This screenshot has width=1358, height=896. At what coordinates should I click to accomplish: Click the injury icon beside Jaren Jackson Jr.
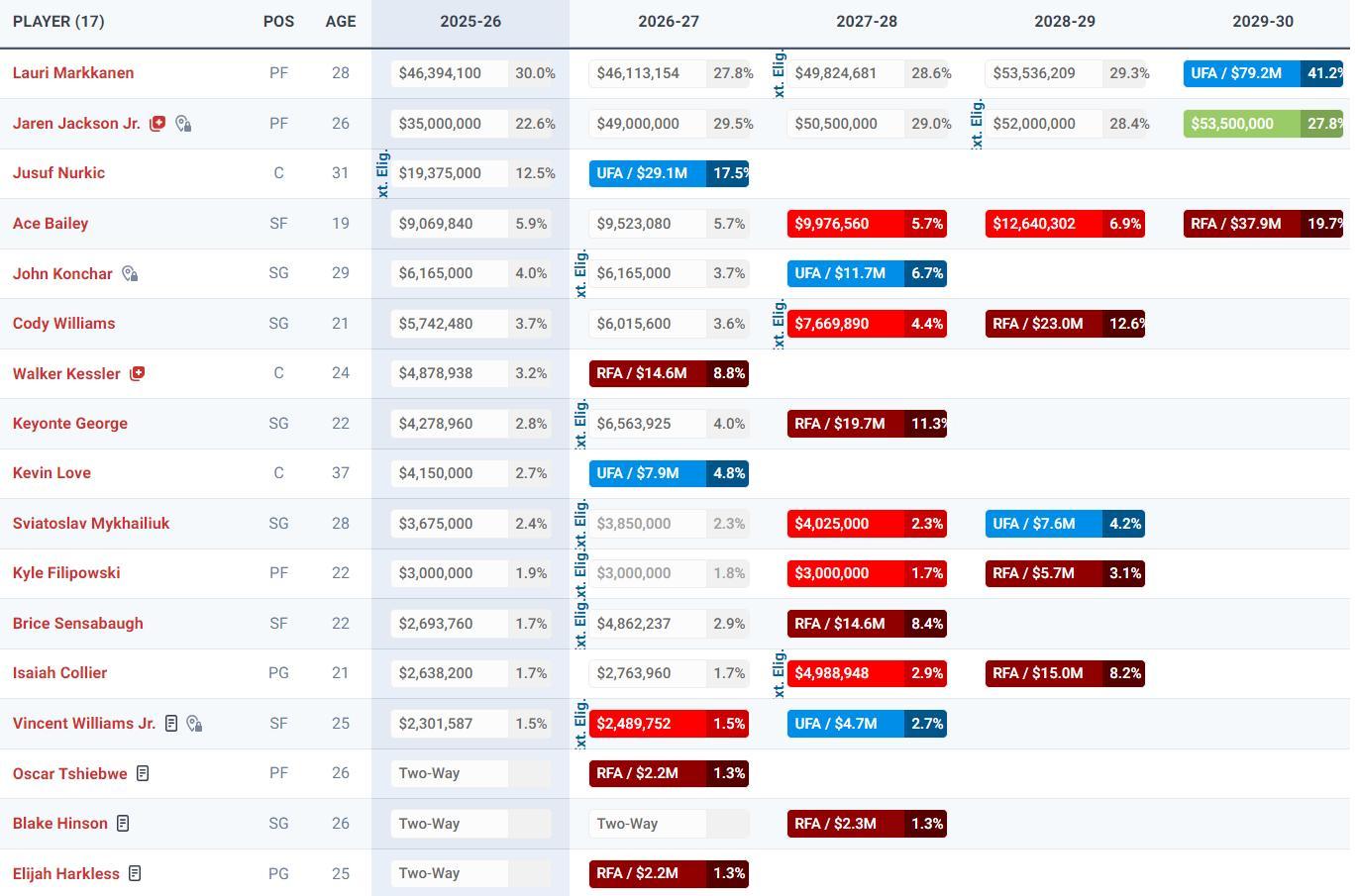[157, 124]
